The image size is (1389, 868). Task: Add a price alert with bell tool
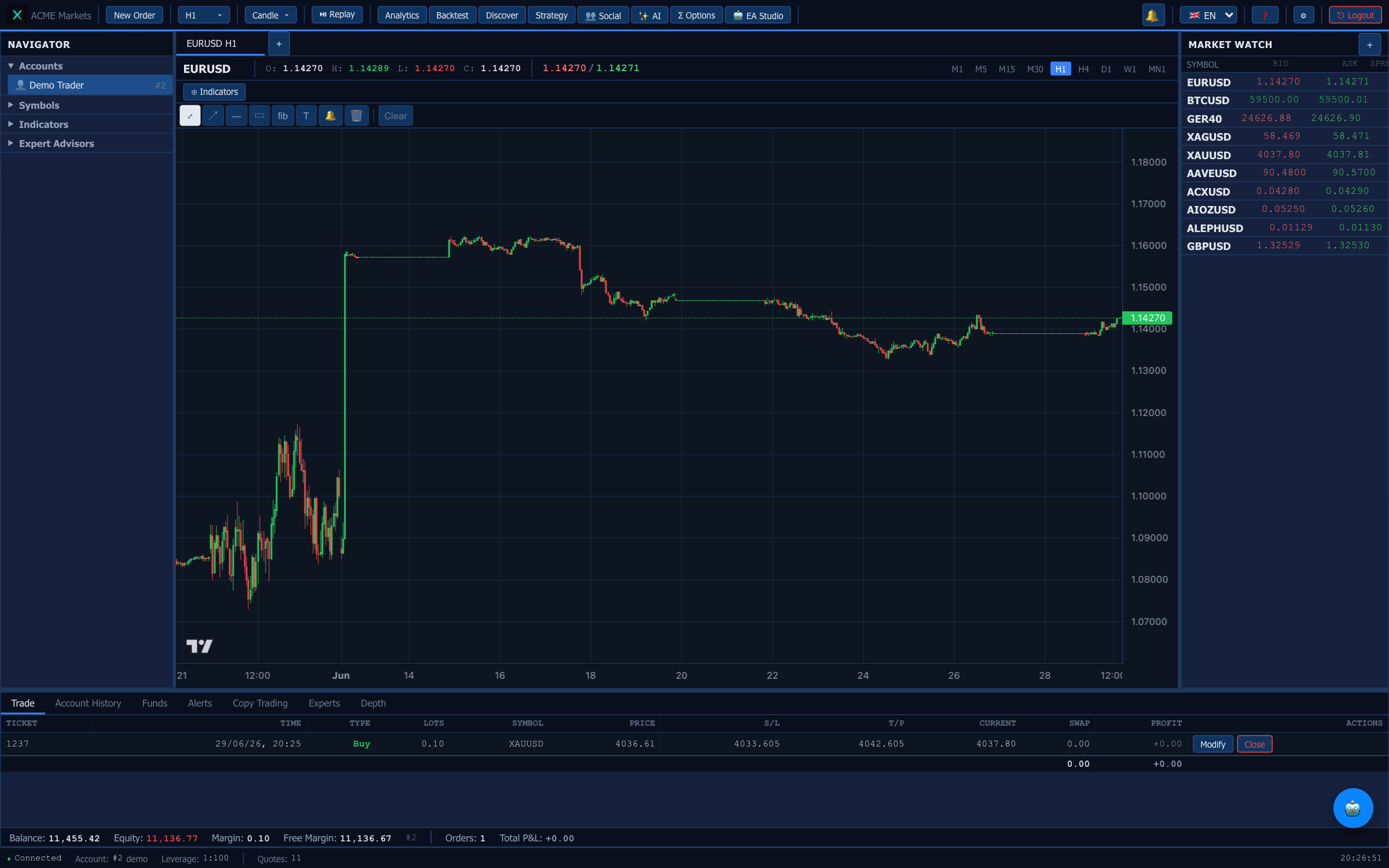click(330, 116)
